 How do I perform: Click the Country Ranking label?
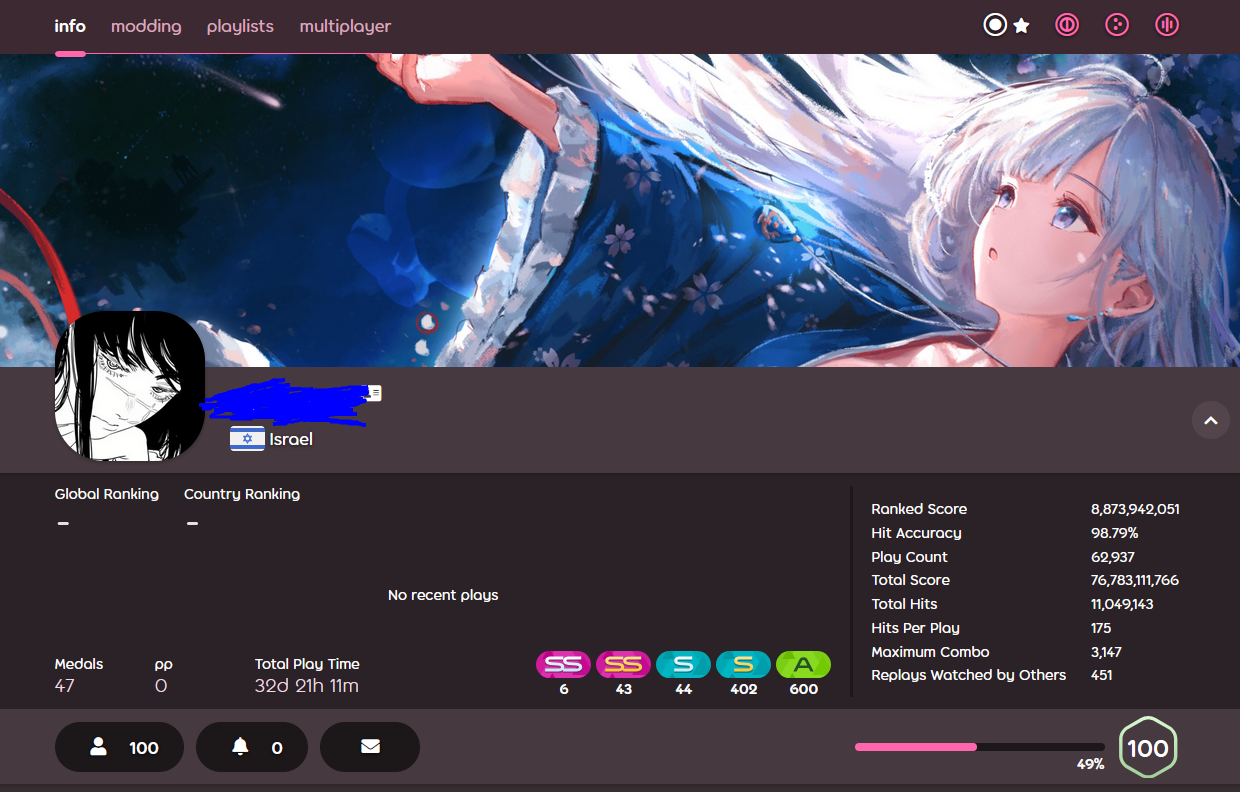point(242,494)
